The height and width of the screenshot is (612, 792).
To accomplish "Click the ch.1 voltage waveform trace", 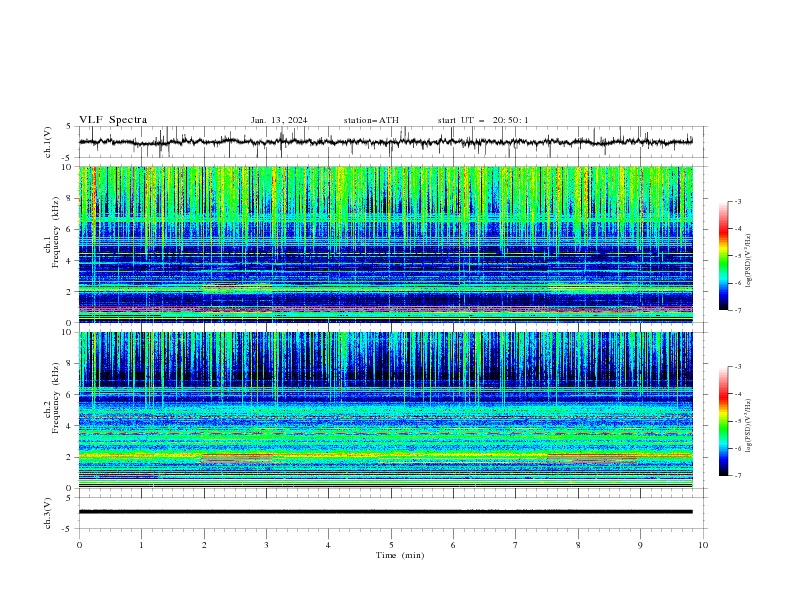I will point(385,142).
